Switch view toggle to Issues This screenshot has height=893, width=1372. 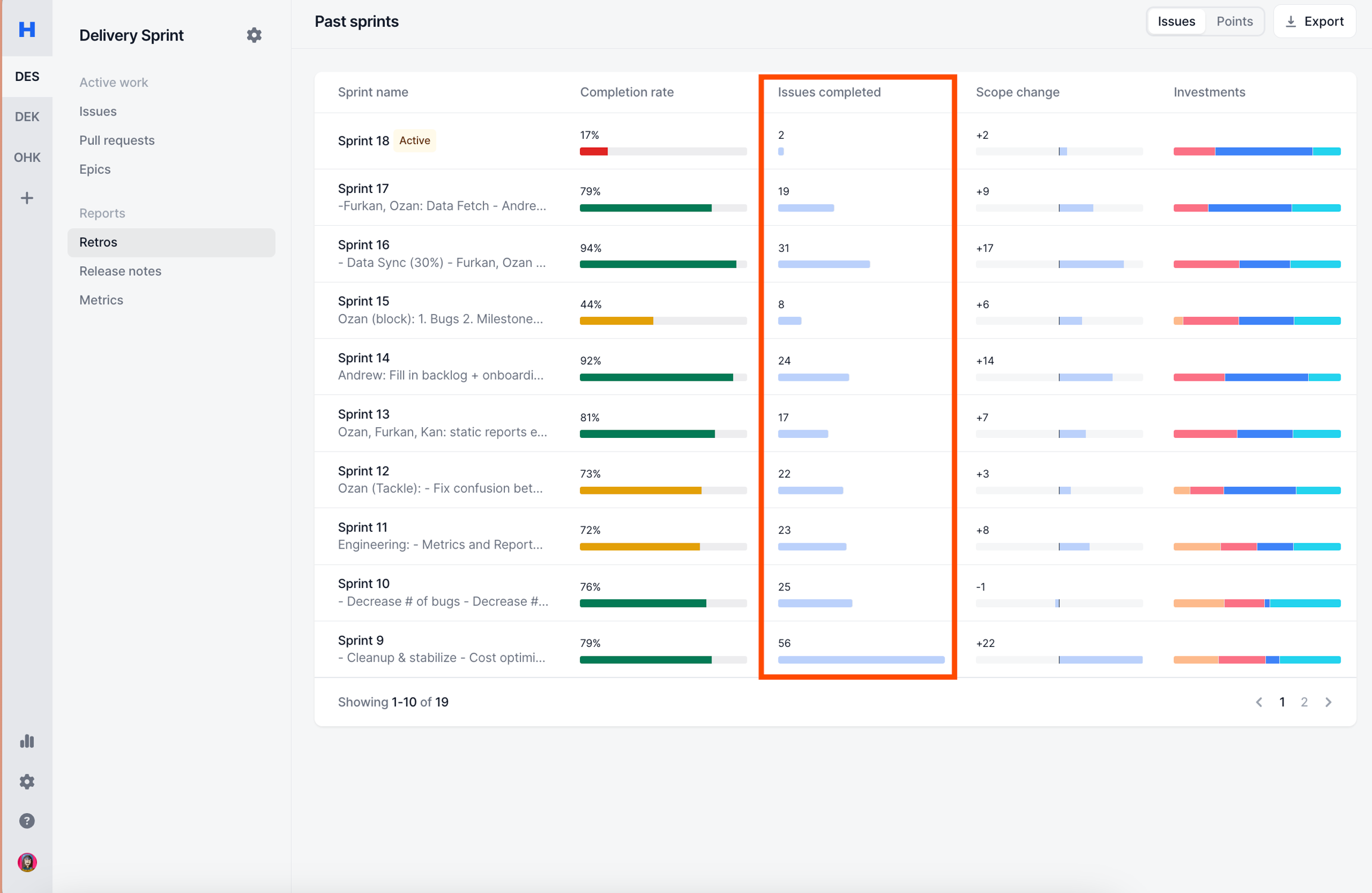[x=1176, y=21]
